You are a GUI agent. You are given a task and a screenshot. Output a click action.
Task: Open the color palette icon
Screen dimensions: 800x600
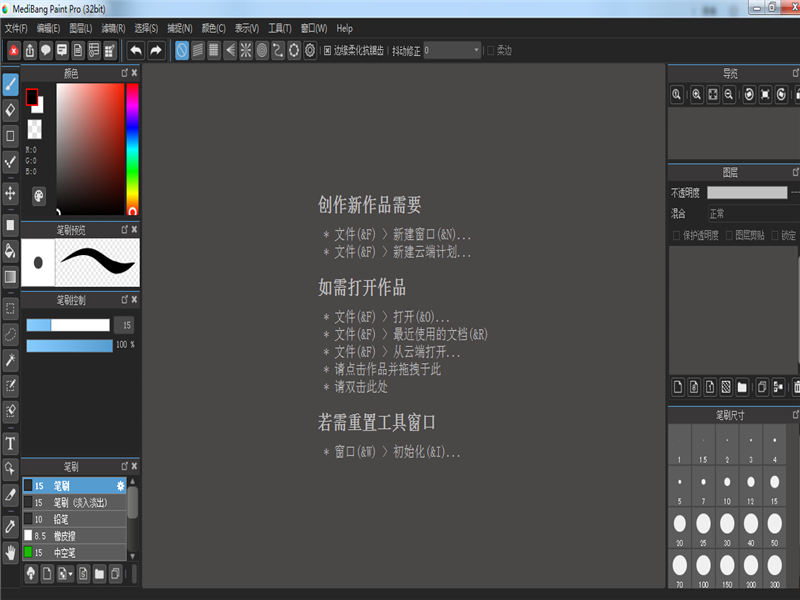[x=39, y=196]
